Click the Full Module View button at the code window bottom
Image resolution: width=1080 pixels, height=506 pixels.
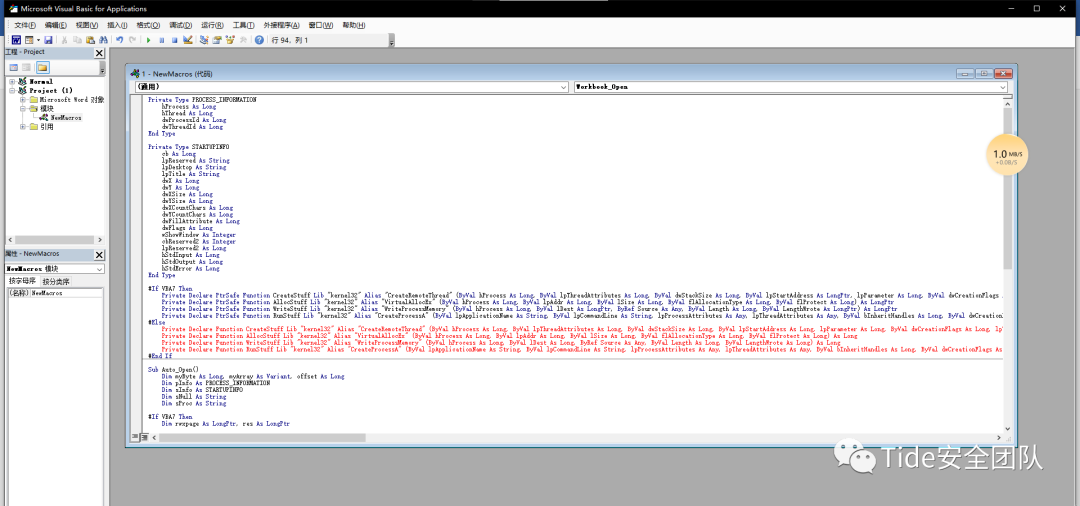click(x=144, y=437)
